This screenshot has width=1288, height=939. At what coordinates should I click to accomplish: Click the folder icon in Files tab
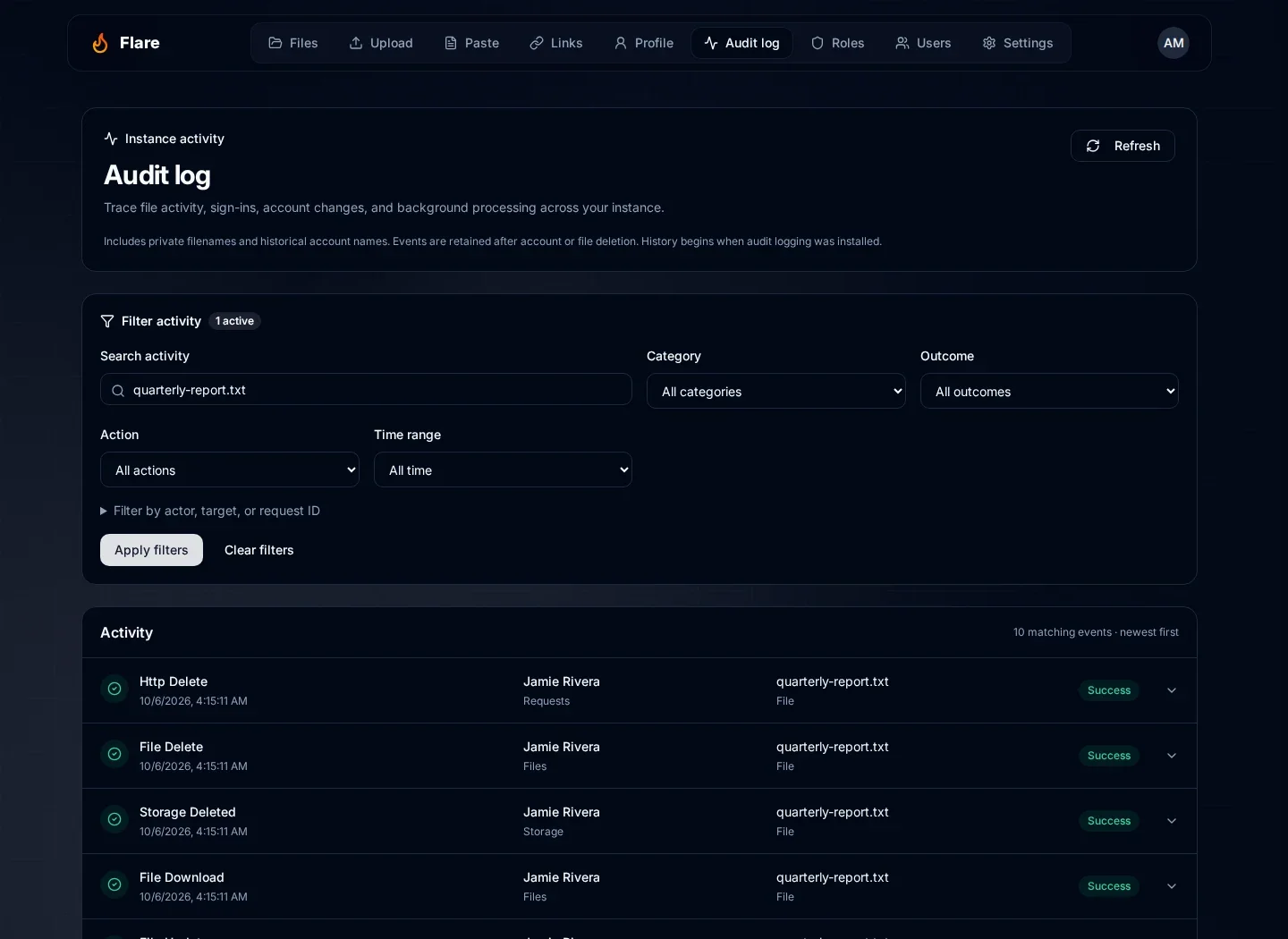pyautogui.click(x=275, y=43)
